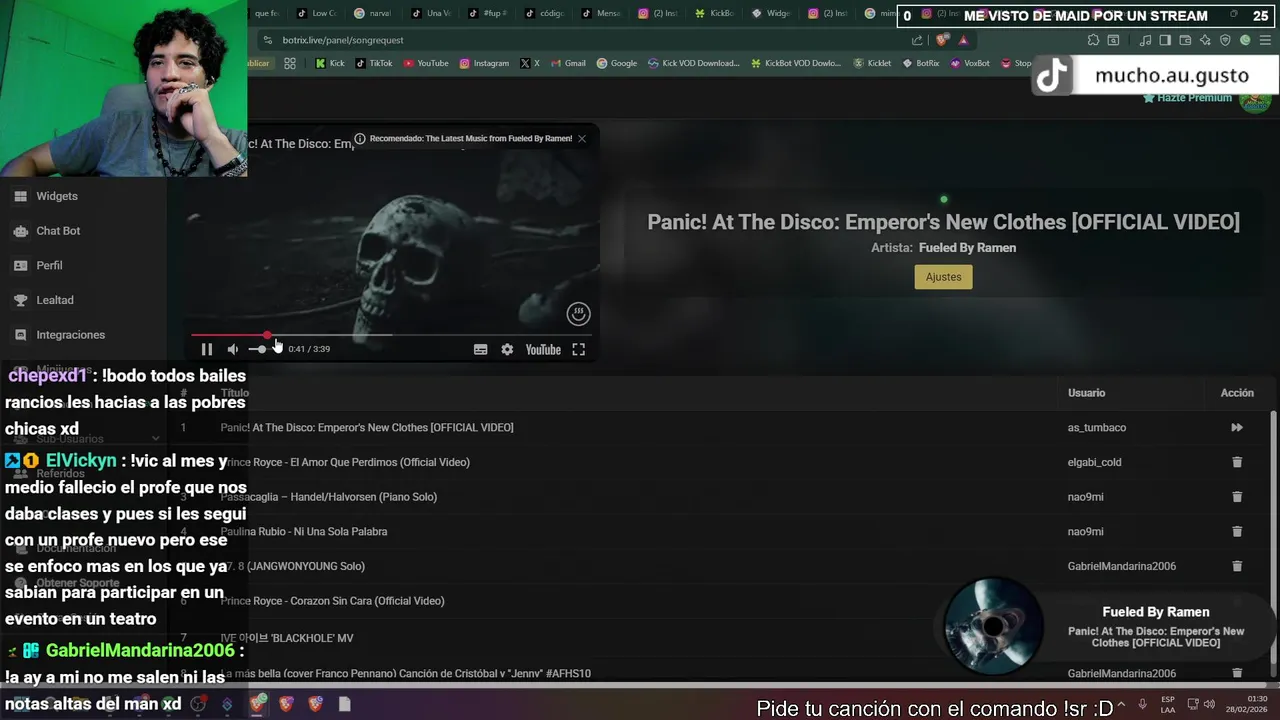Skip current song with the fast-forward icon
This screenshot has height=720, width=1280.
tap(1237, 427)
